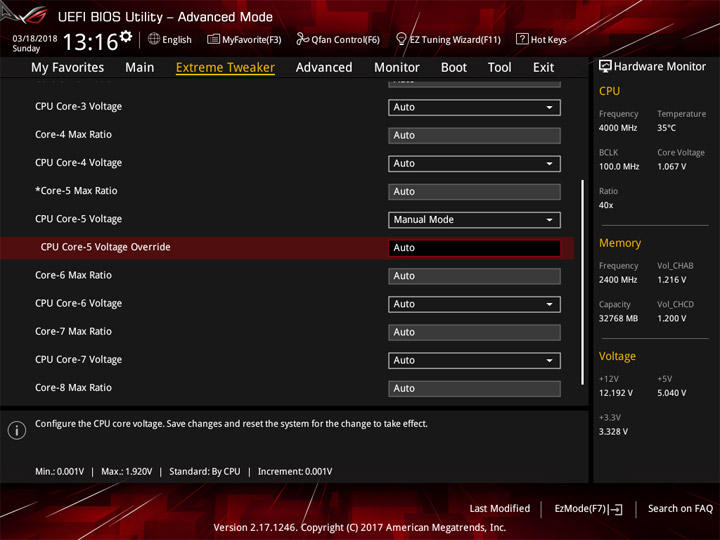The width and height of the screenshot is (720, 540).
Task: Click the Increment: 0.001V hint text
Action: coord(295,472)
